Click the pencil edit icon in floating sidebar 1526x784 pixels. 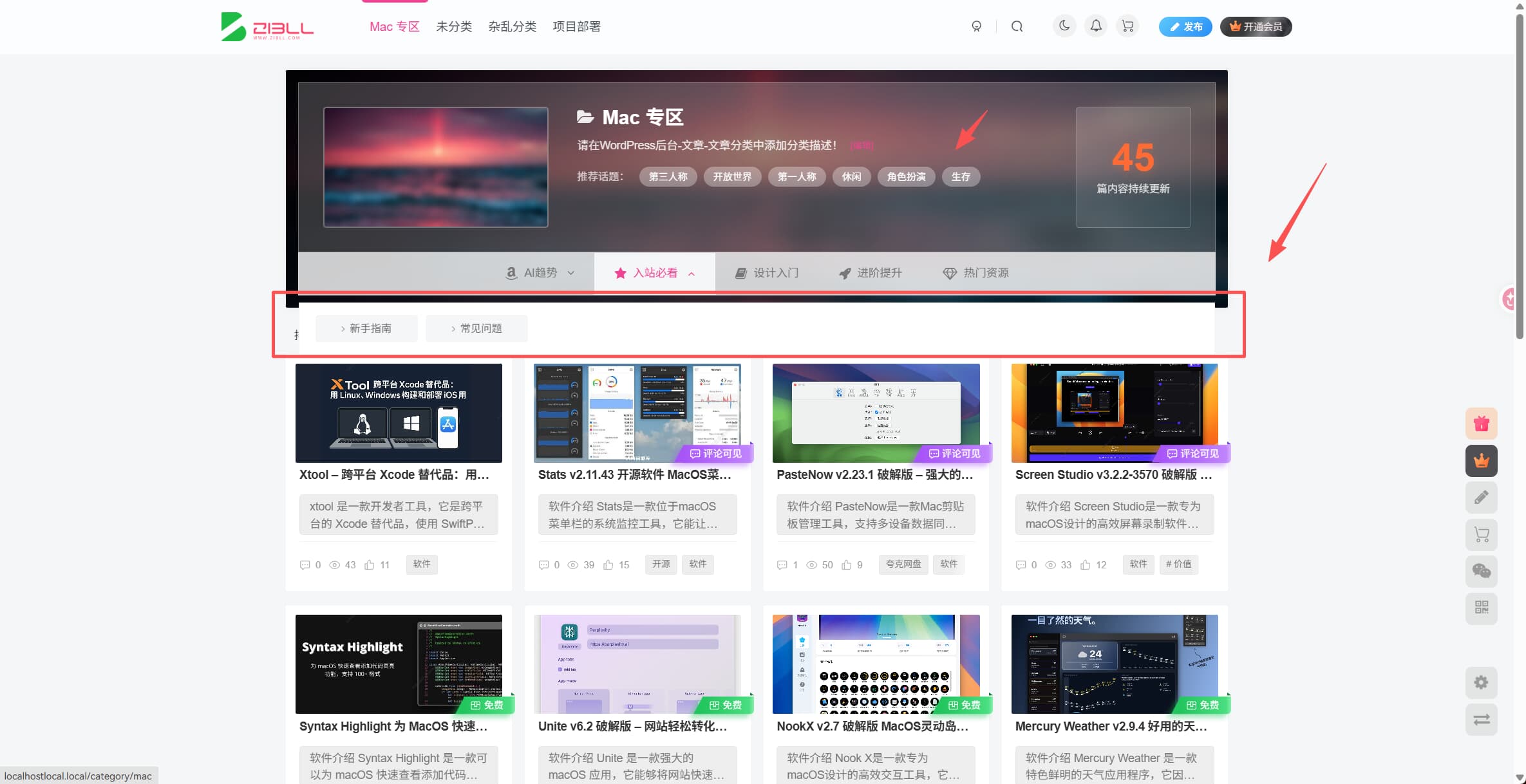click(x=1482, y=498)
